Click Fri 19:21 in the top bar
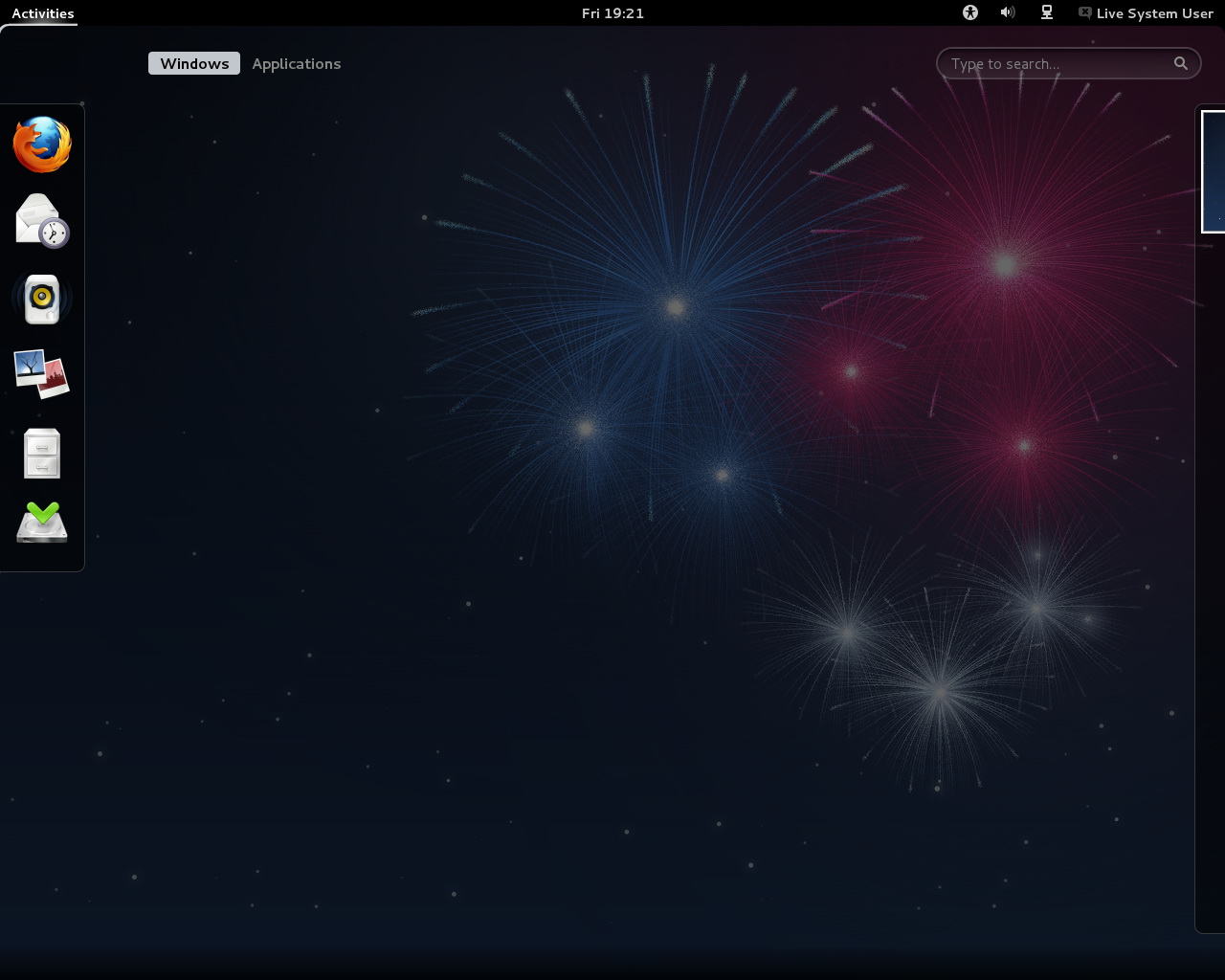 612,13
